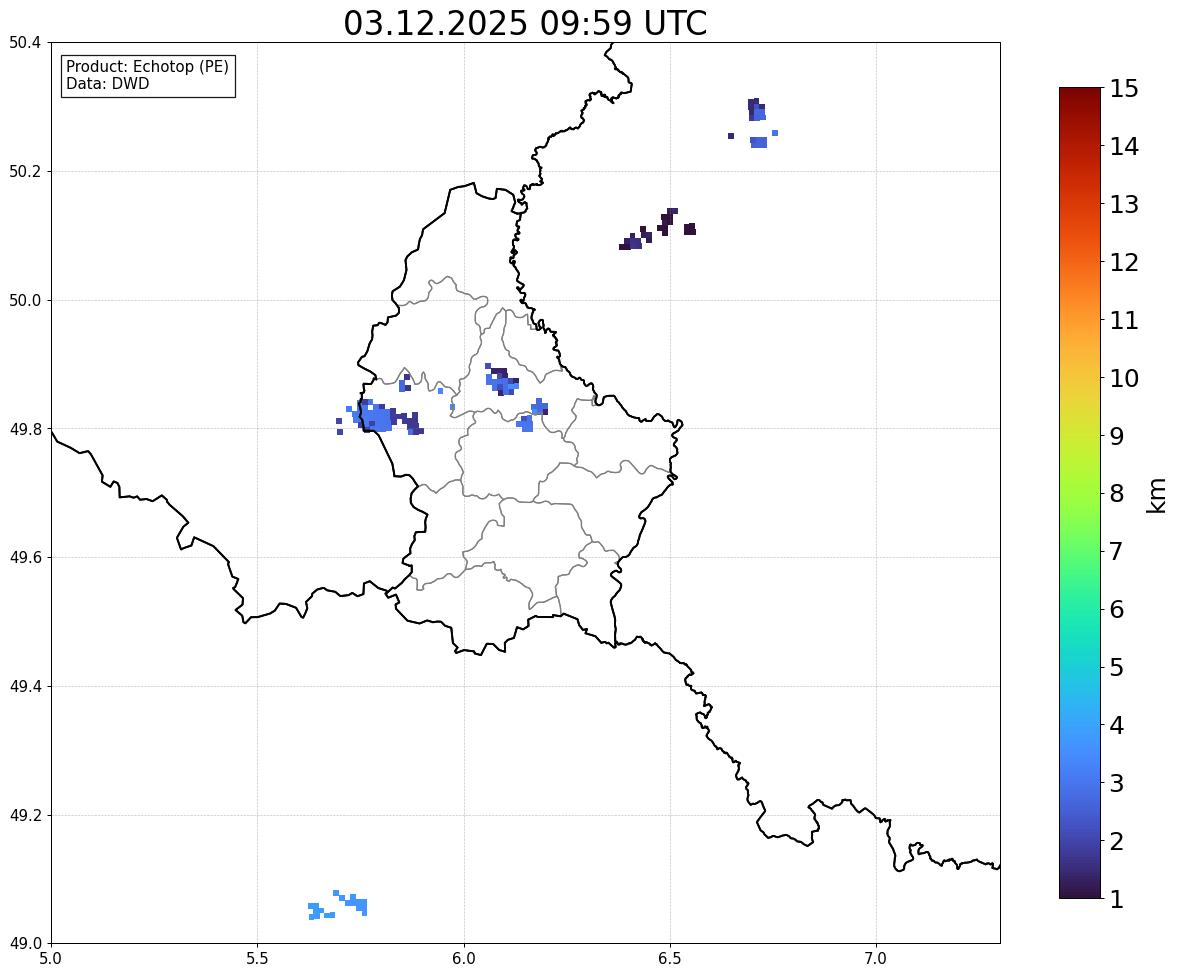This screenshot has height=976, width=1178.
Task: Click the y-axis label 50.2
Action: (x=25, y=171)
